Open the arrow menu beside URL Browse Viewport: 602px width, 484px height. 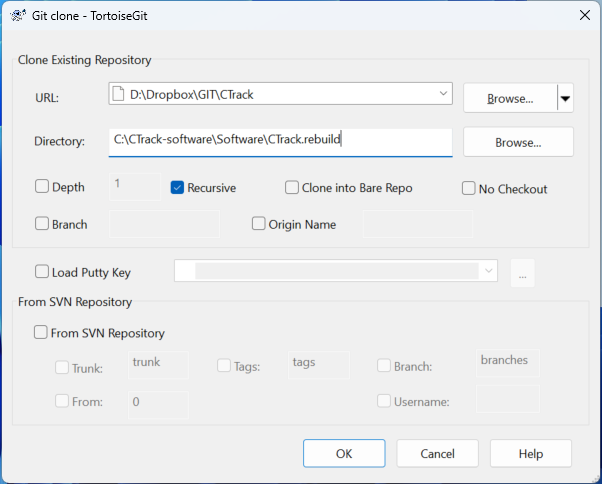tap(565, 98)
